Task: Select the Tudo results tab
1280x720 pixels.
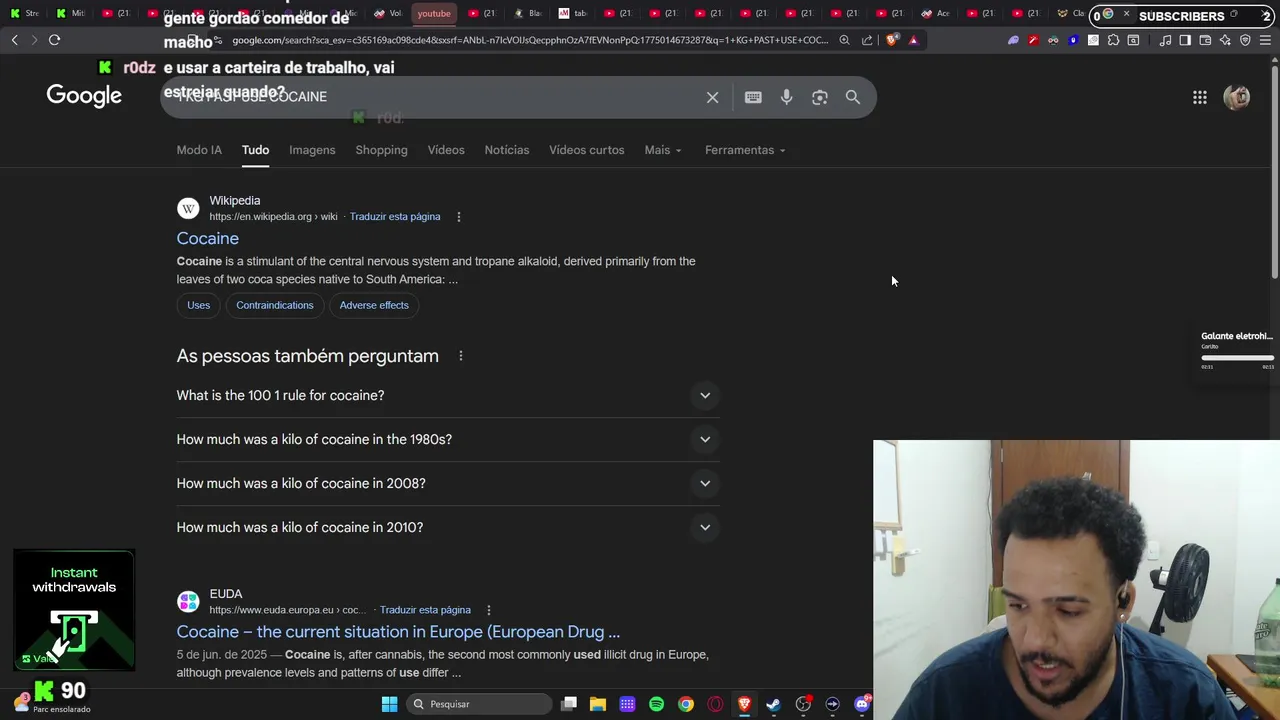Action: tap(255, 150)
